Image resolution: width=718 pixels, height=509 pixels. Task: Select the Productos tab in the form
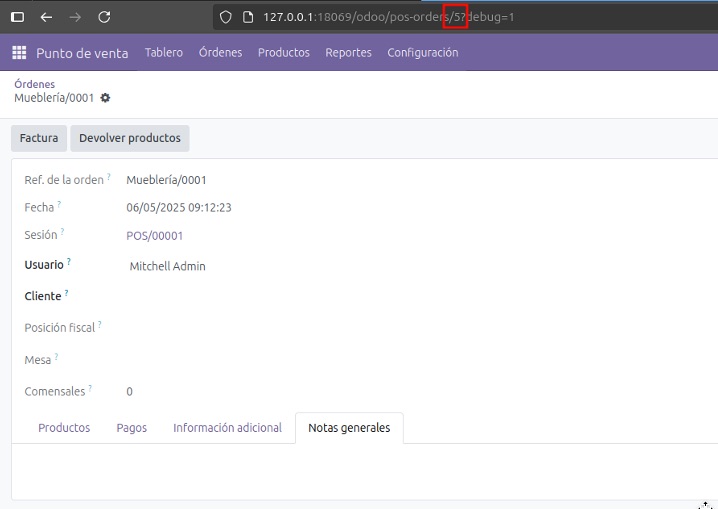click(x=64, y=428)
